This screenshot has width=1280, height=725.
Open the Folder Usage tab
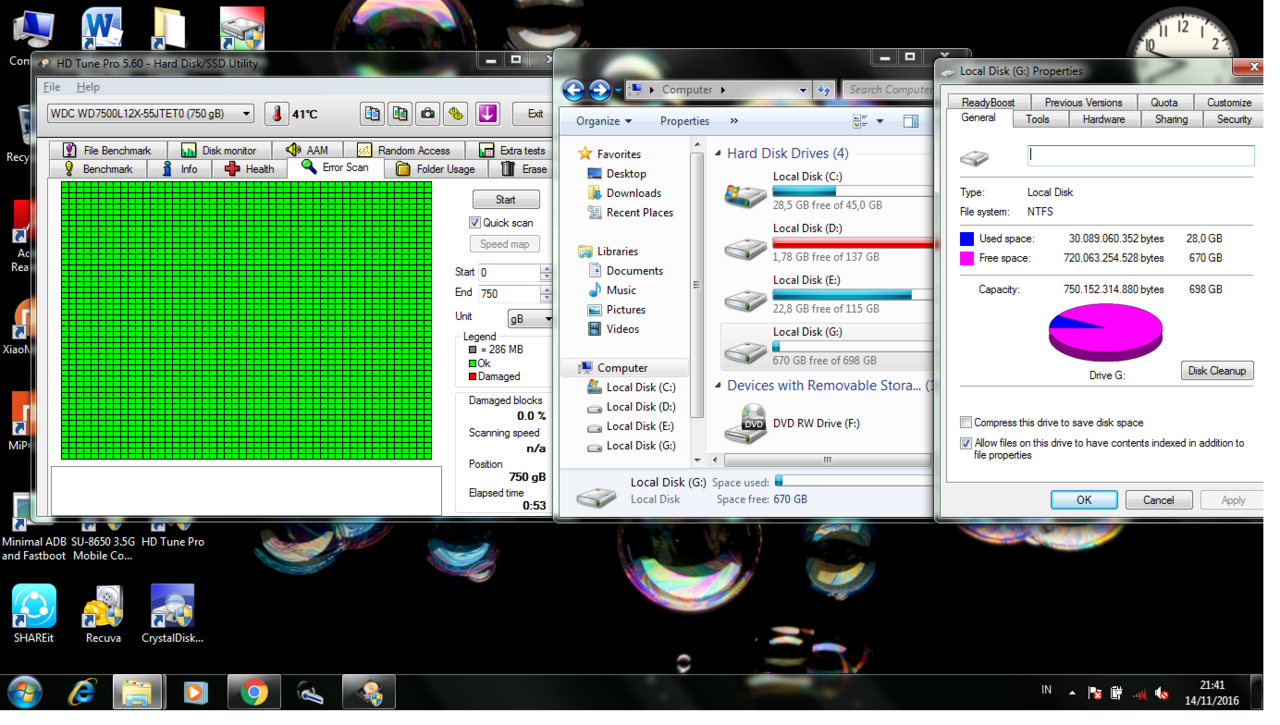tap(435, 169)
